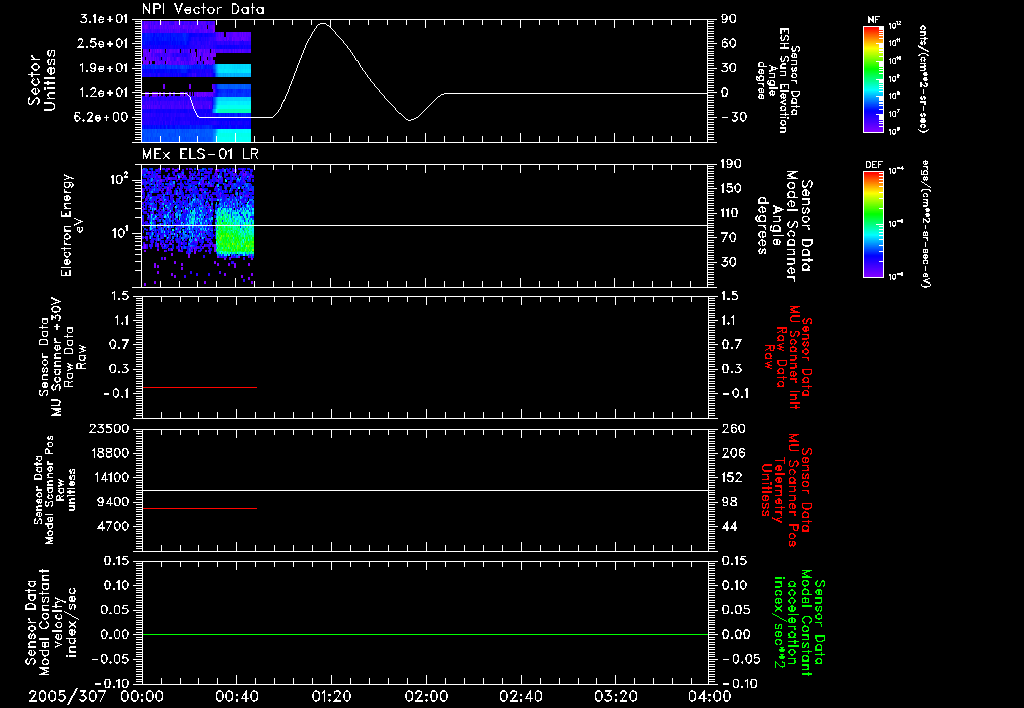Click the 152 telemetry tick label

pyautogui.click(x=732, y=477)
